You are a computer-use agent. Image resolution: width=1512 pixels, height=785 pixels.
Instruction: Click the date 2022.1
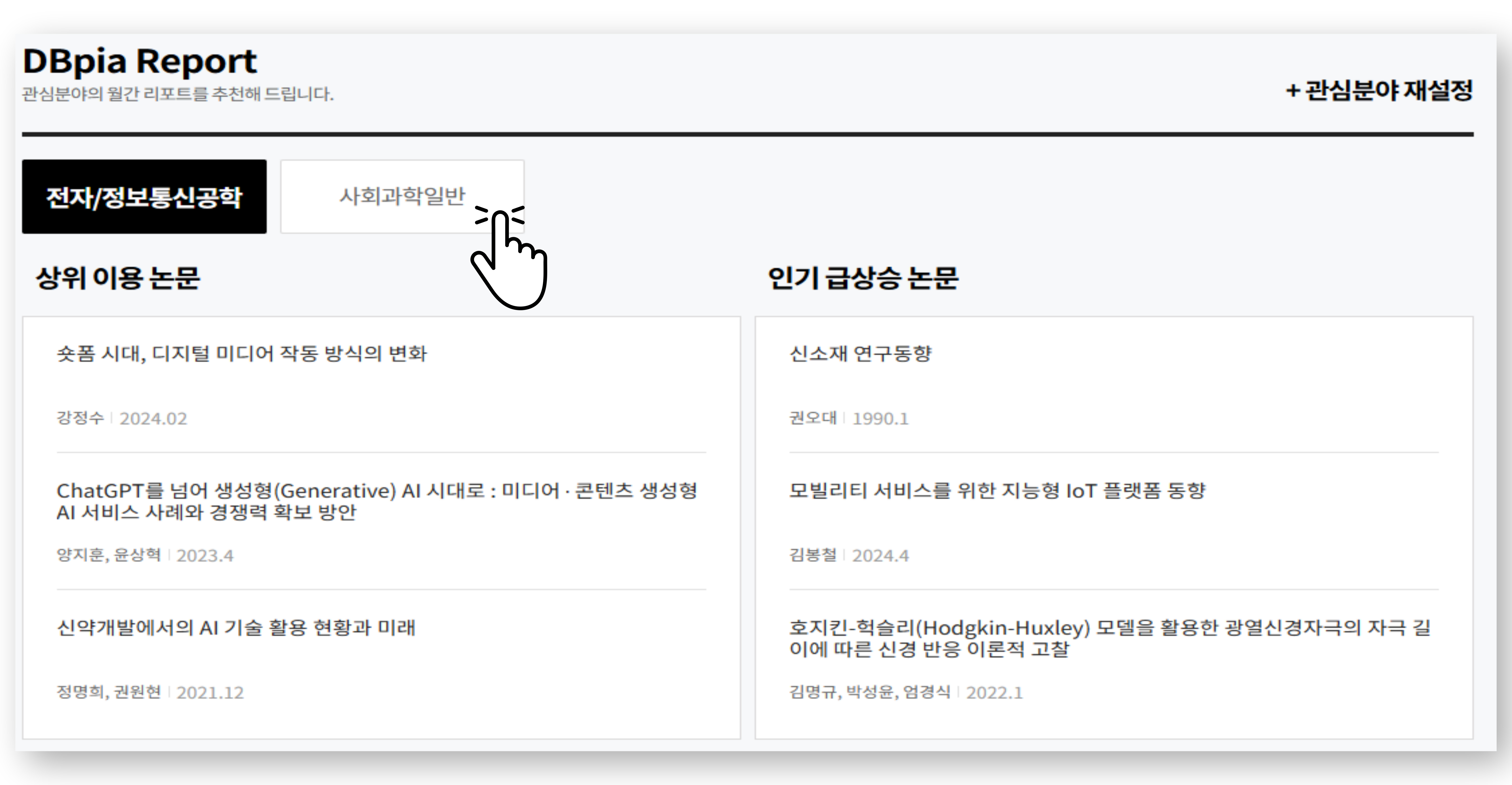click(994, 693)
